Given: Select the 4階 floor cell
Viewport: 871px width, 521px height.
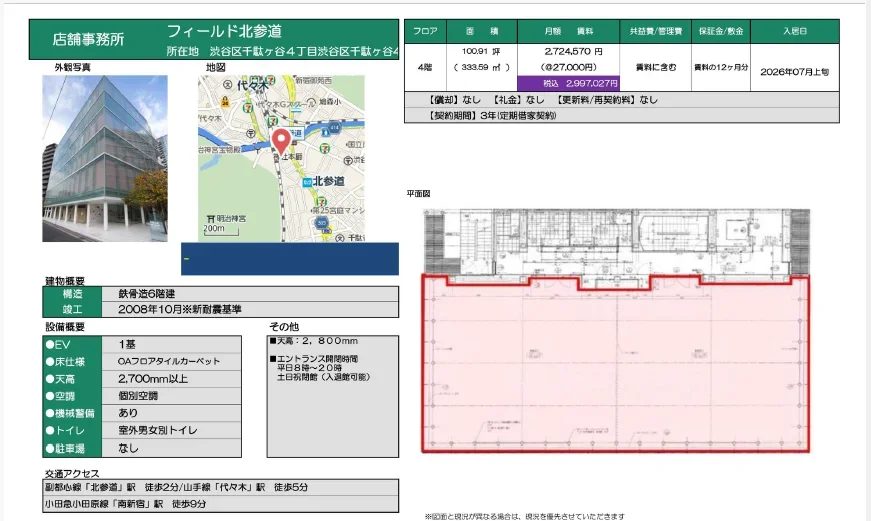Looking at the screenshot, I should pos(425,67).
